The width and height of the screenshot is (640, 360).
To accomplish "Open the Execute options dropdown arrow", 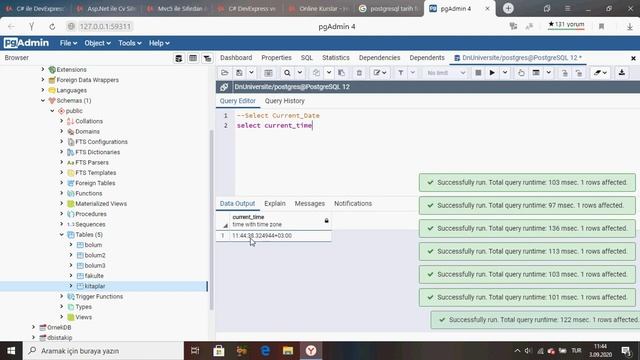I will tap(505, 73).
